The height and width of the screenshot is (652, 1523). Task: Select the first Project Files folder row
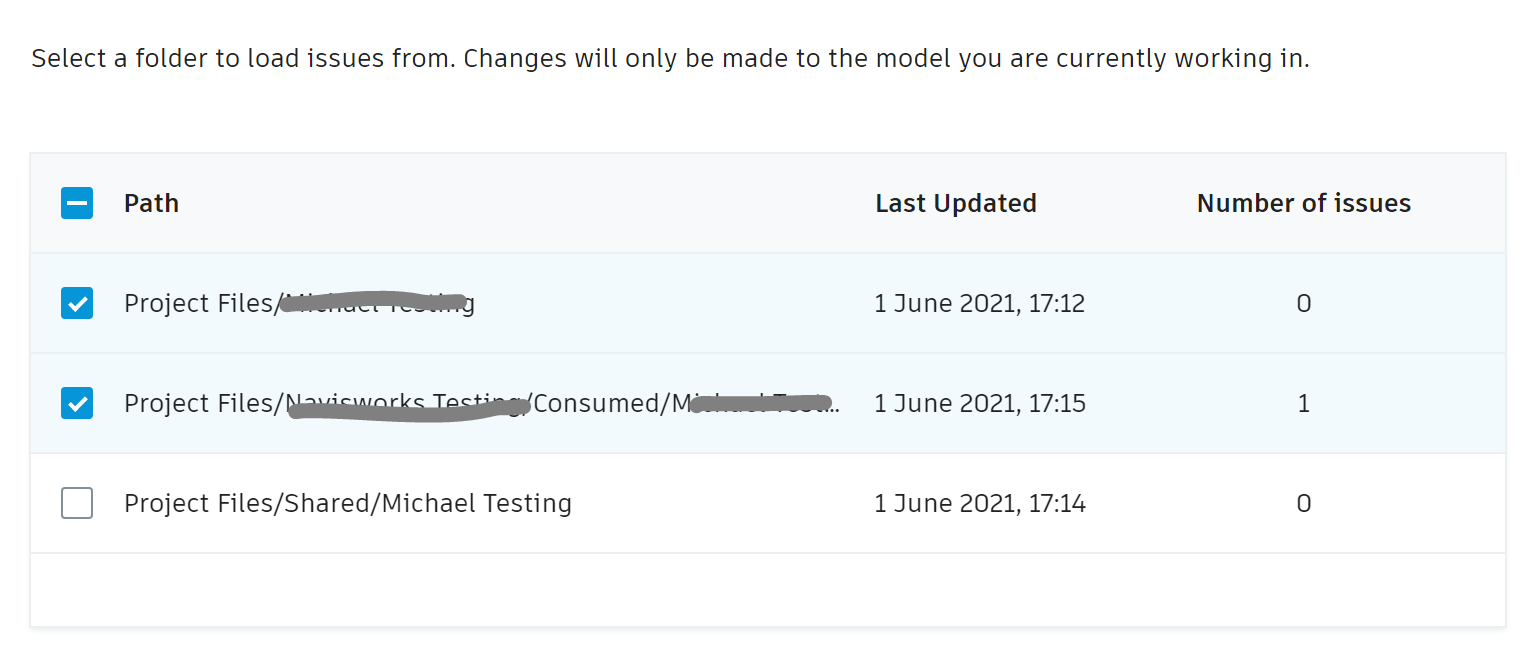tap(77, 303)
